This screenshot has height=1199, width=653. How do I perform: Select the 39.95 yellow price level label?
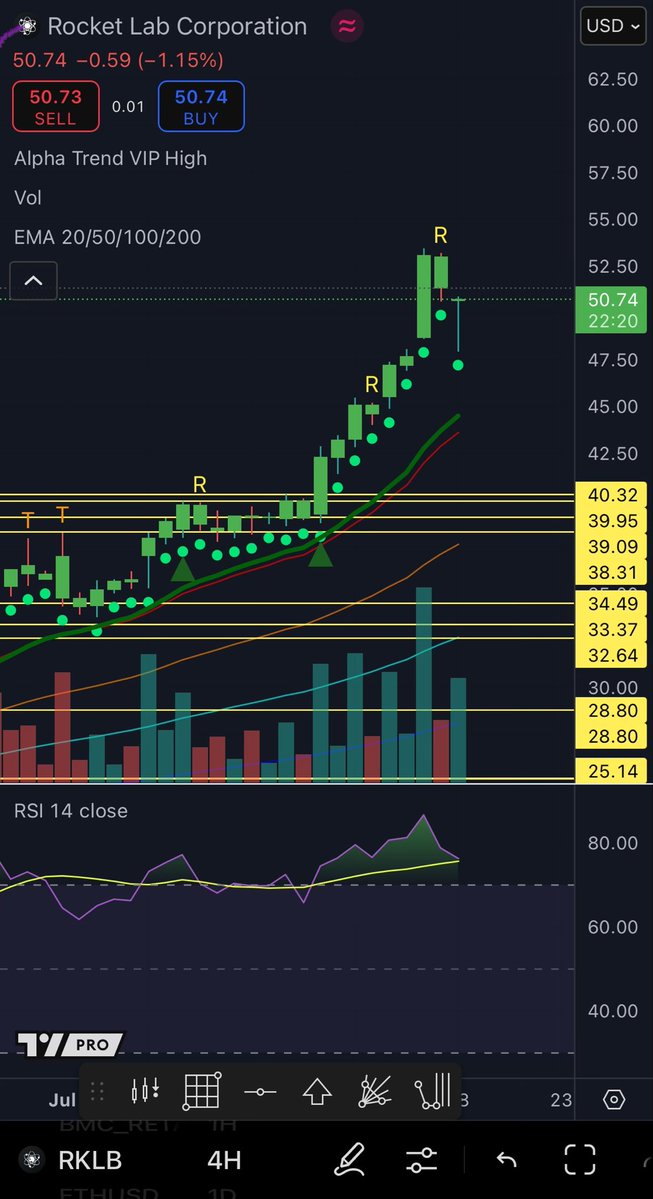coord(611,521)
